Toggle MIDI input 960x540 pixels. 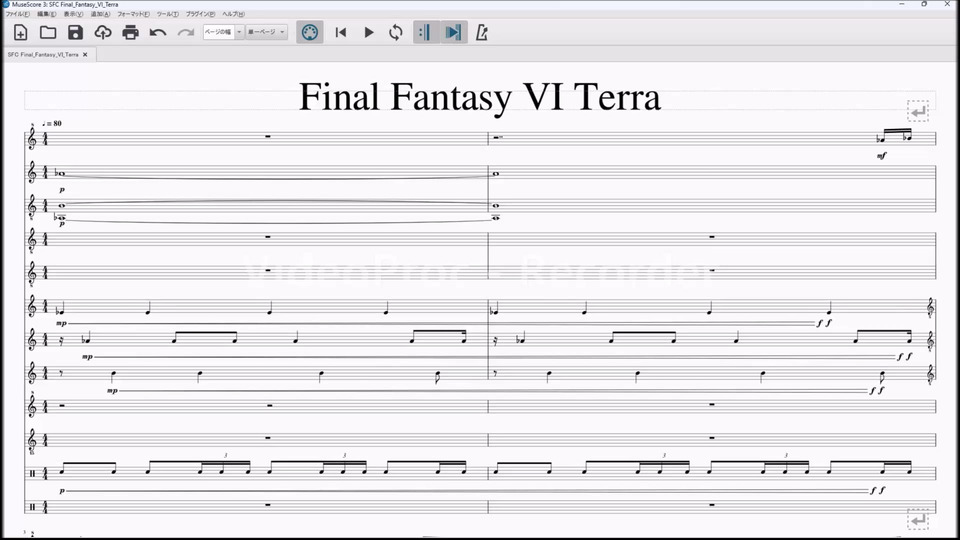(310, 32)
